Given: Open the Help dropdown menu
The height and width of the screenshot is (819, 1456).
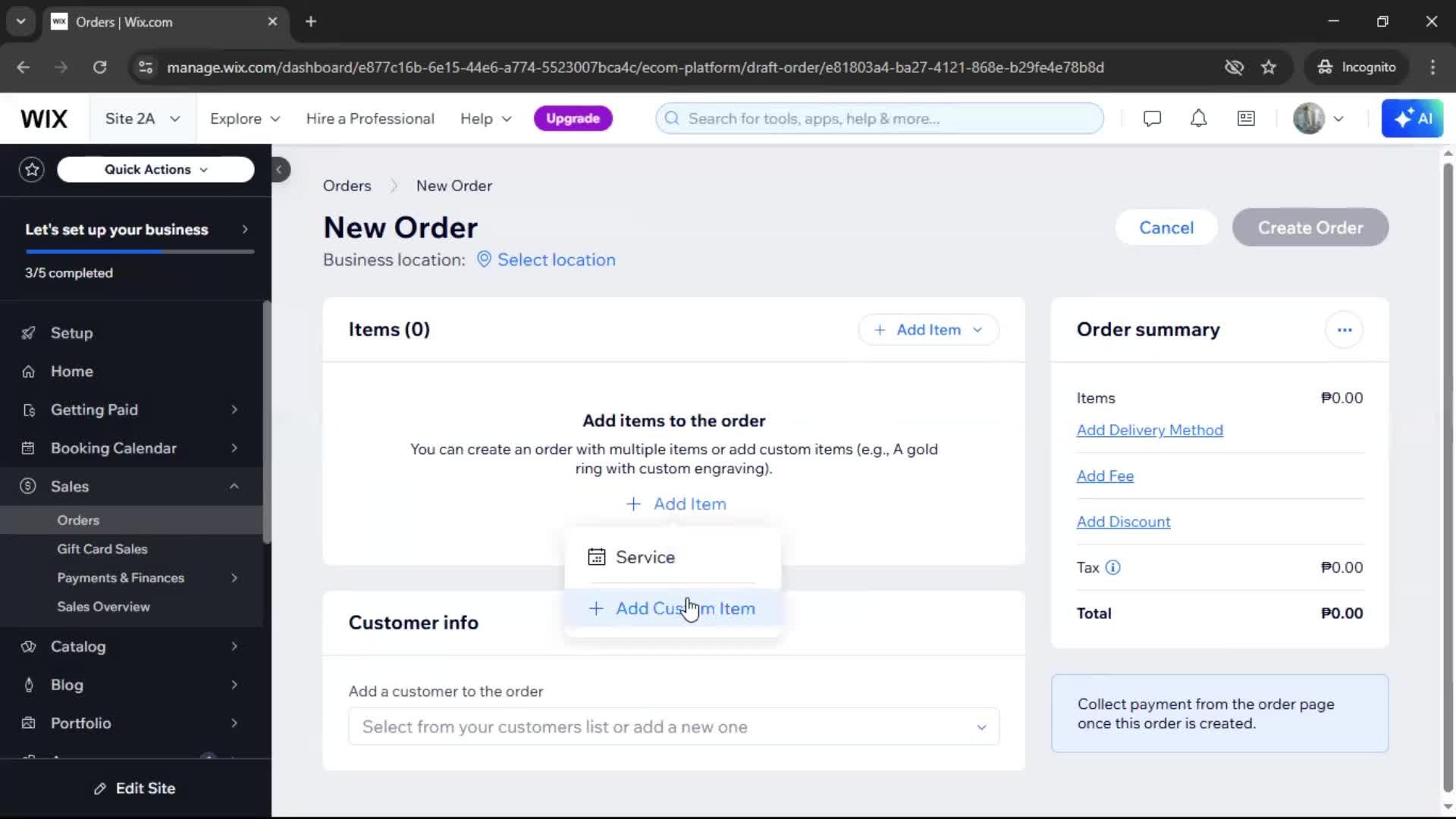Looking at the screenshot, I should click(x=486, y=118).
